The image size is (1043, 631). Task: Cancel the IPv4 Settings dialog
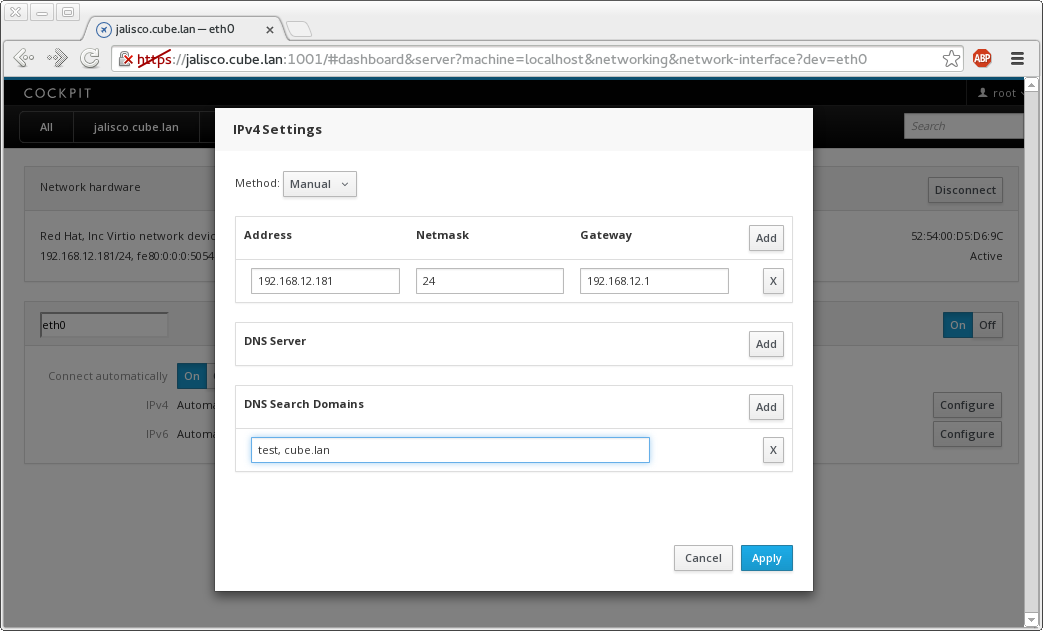703,558
